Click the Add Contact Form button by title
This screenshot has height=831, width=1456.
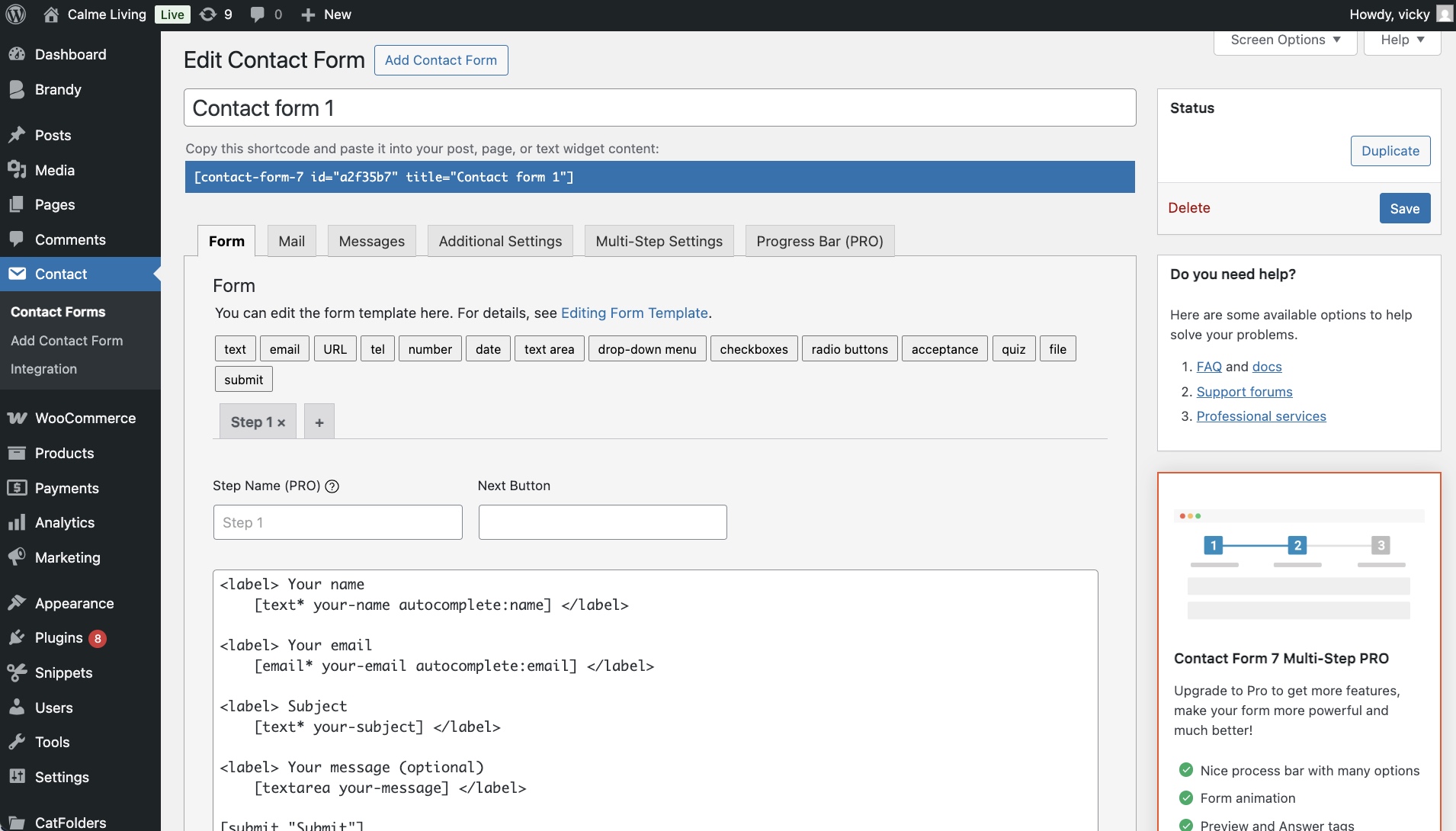tap(441, 60)
